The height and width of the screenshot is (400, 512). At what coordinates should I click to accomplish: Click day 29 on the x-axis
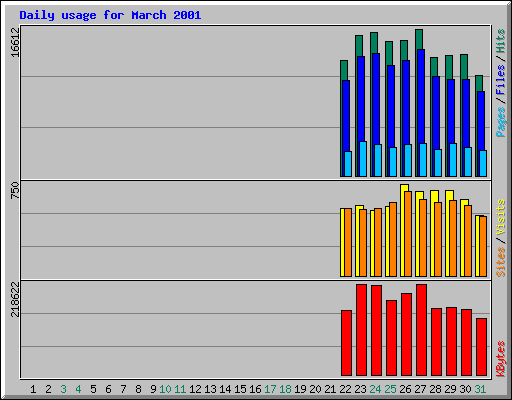click(x=451, y=389)
